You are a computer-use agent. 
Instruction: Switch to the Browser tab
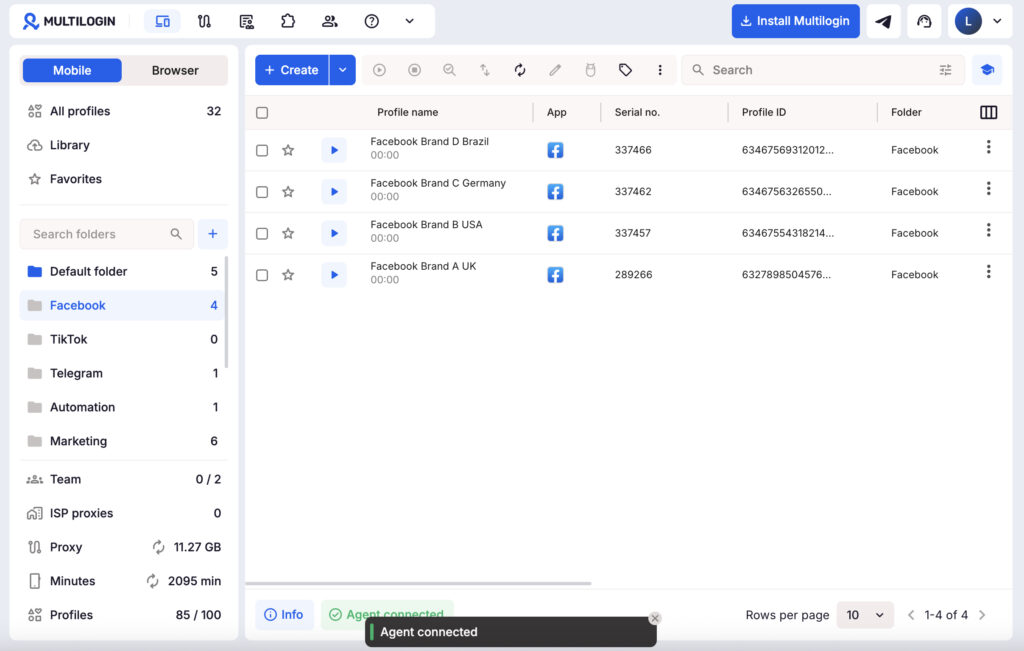tap(175, 70)
